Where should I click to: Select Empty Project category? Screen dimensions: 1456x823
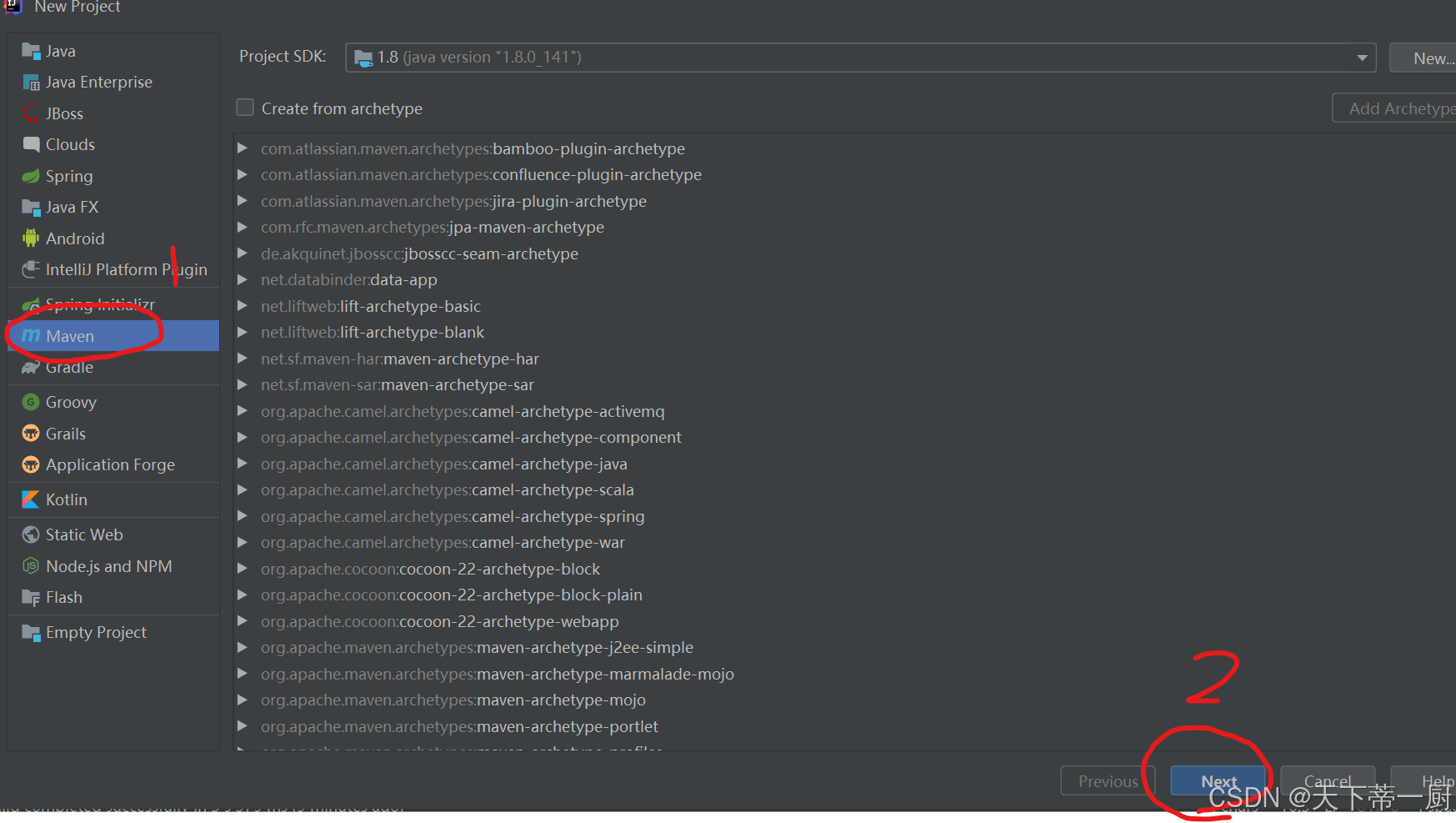point(113,633)
